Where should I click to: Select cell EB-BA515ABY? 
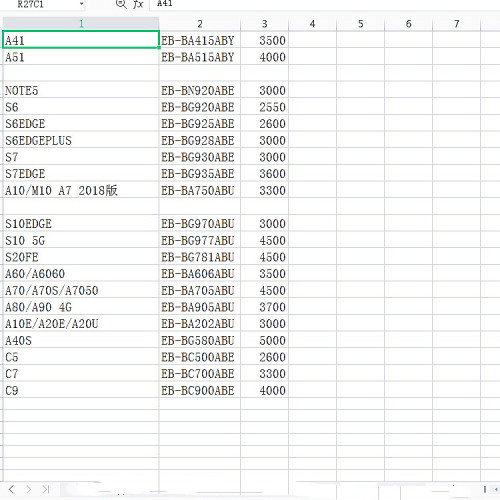point(200,57)
